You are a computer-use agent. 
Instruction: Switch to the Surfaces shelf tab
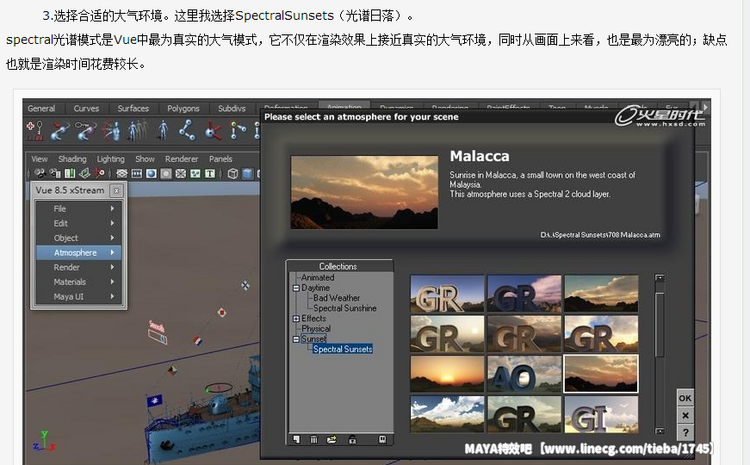coord(133,109)
